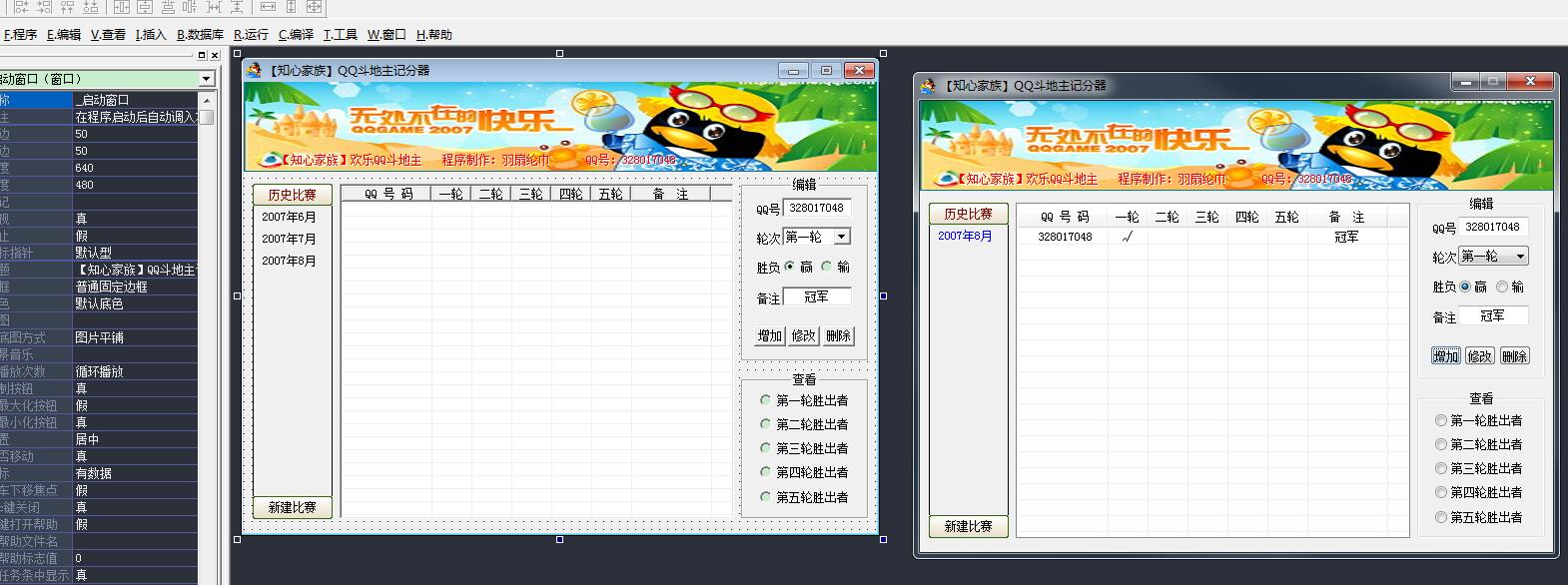
Task: Open the I.插入 menu
Action: (151, 35)
